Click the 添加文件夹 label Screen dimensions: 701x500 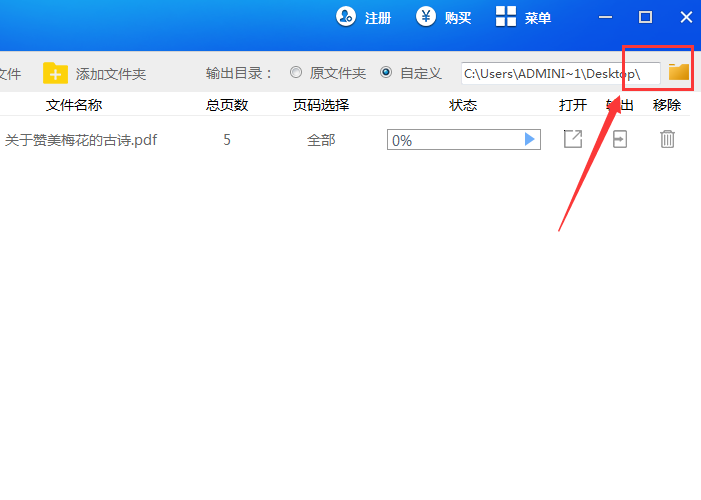(111, 74)
